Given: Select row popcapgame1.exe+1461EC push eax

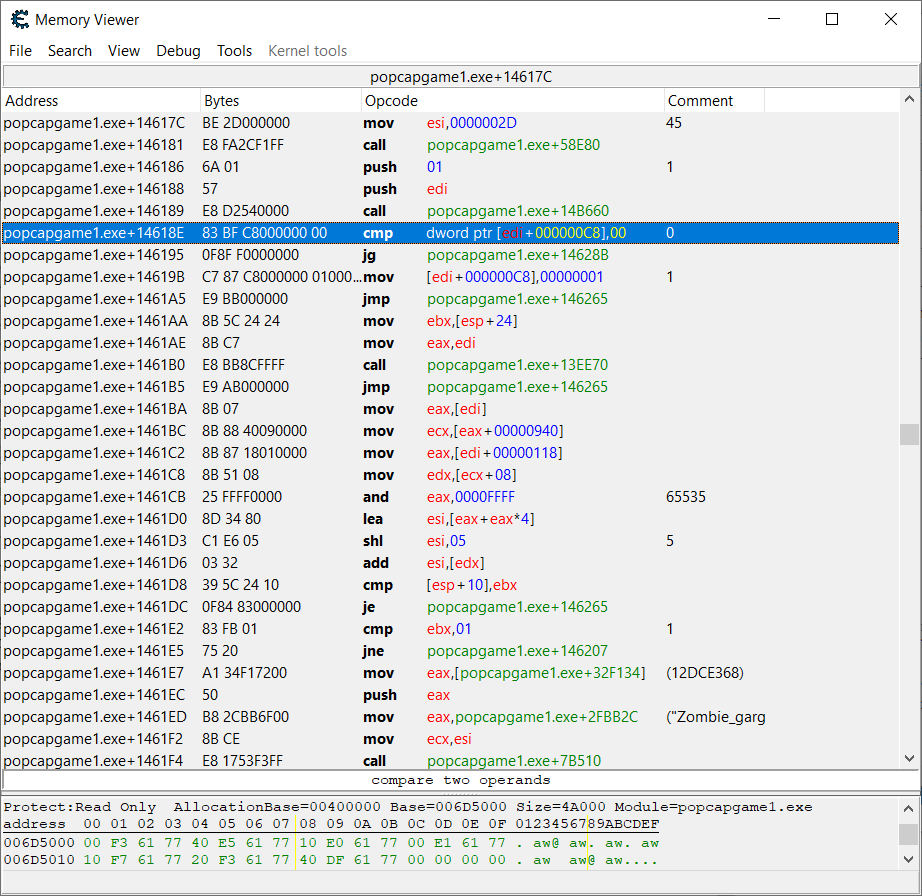Looking at the screenshot, I should [450, 695].
